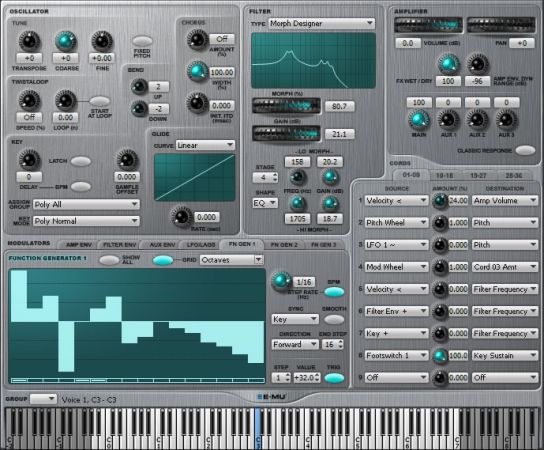Click the Chorus Amount knob
The height and width of the screenshot is (450, 544).
[x=197, y=39]
